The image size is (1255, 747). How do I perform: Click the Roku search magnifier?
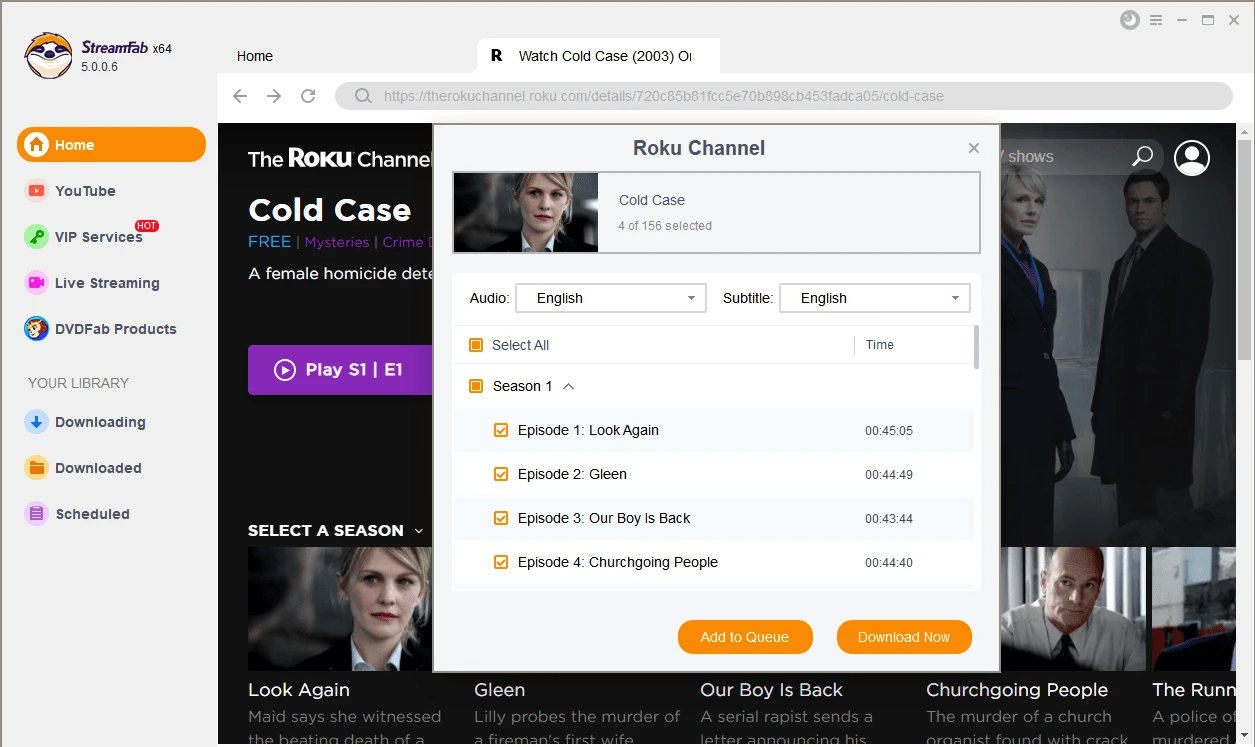(1142, 156)
